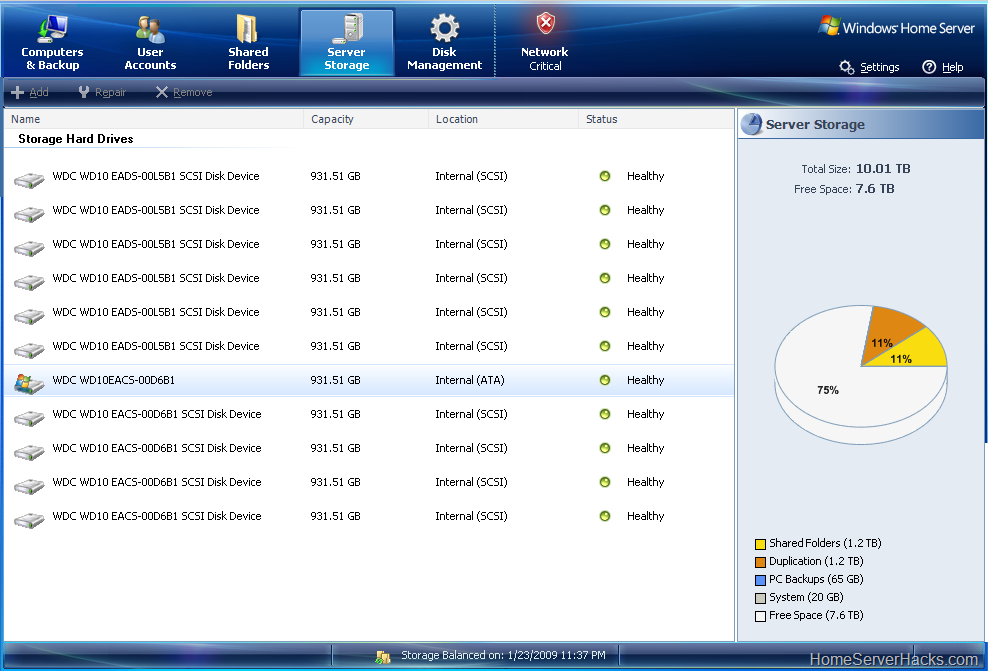
Task: Sort by the Capacity column header
Action: point(366,119)
